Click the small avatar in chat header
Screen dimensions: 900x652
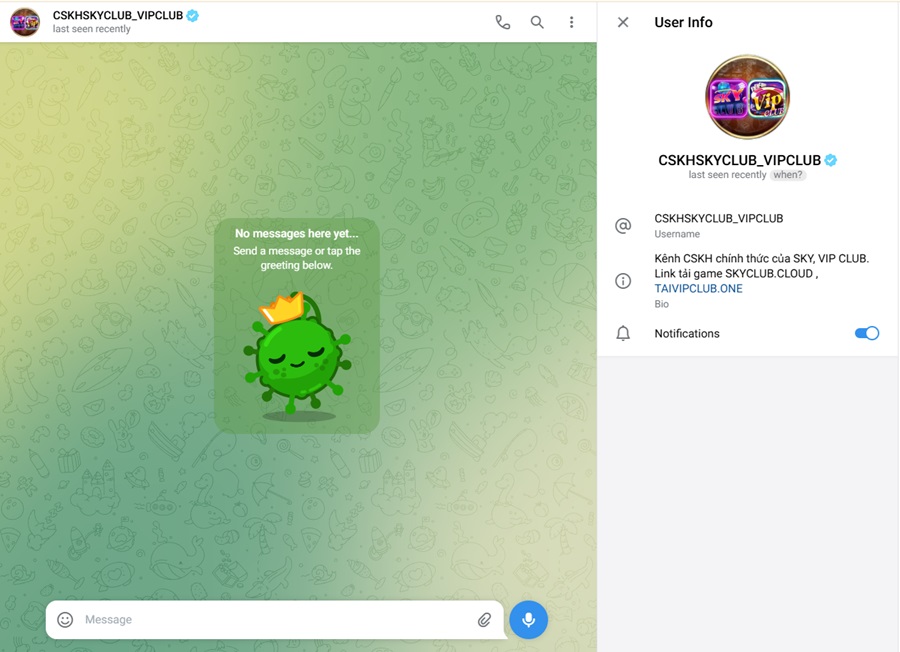click(25, 22)
